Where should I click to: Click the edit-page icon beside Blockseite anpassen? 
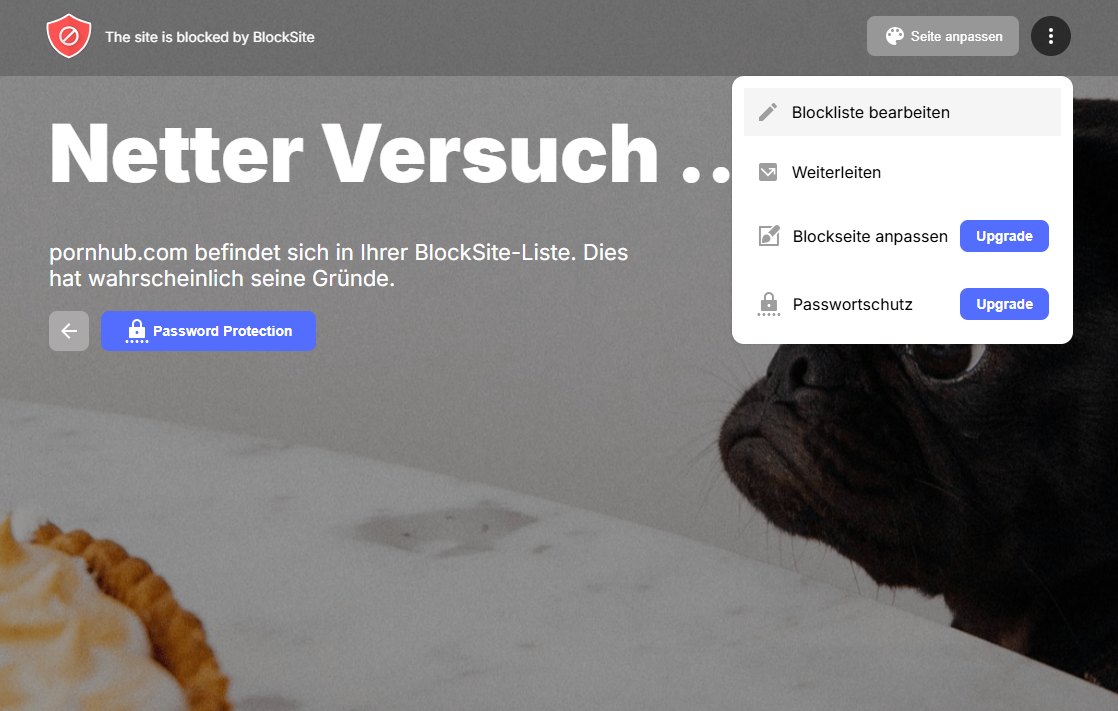[x=769, y=236]
